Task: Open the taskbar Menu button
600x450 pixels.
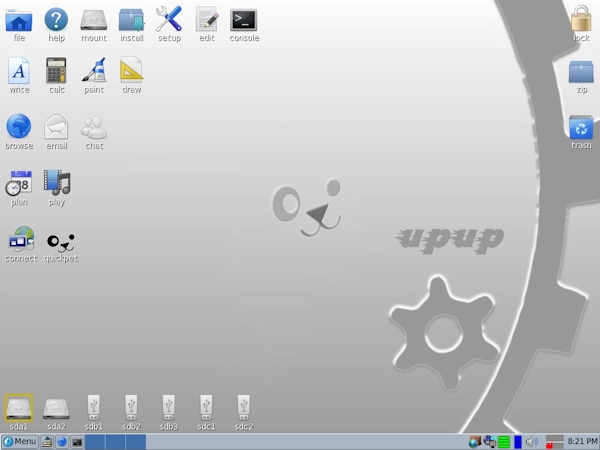Action: coord(20,442)
